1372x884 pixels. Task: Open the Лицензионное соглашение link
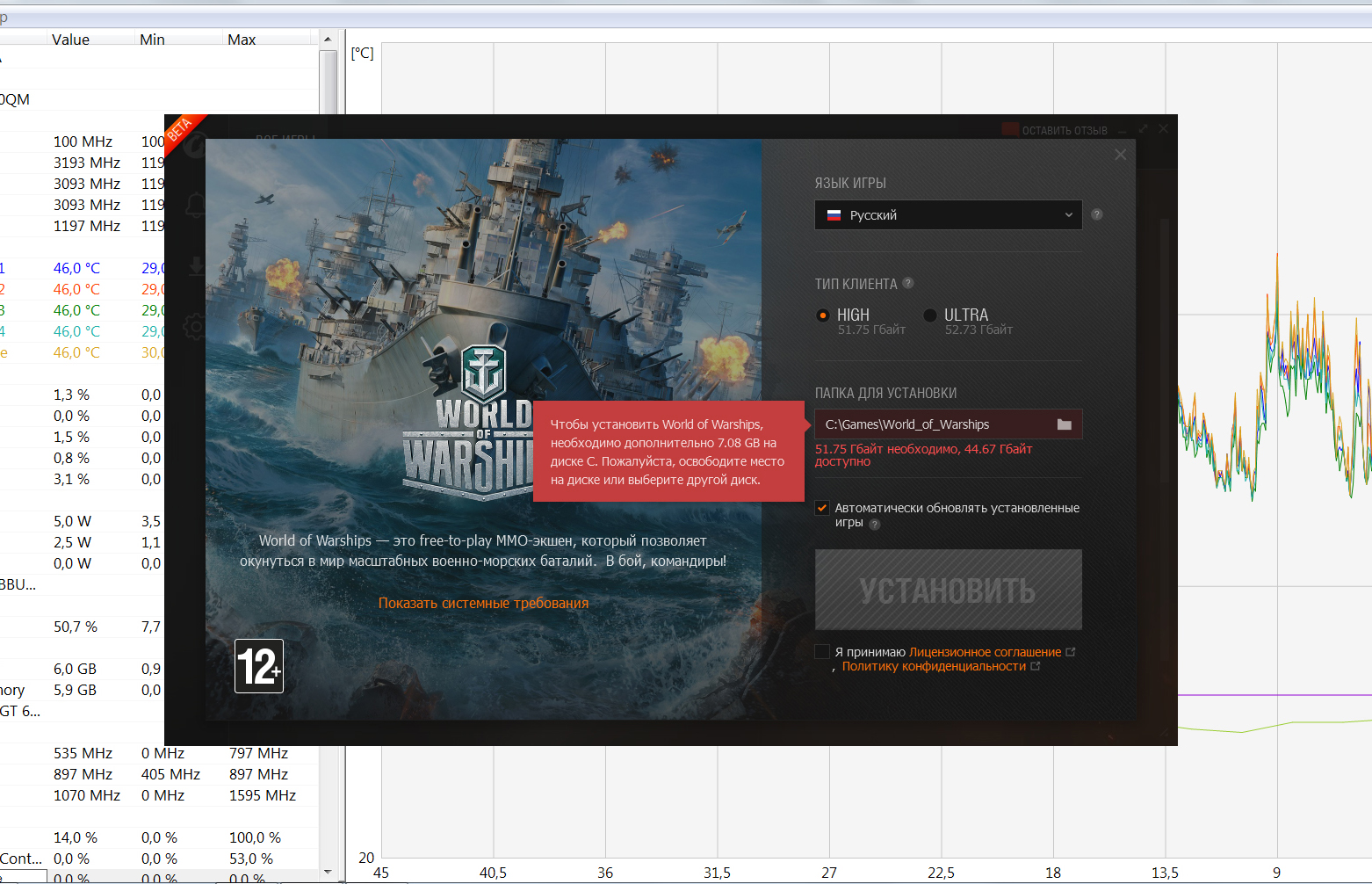tap(985, 652)
